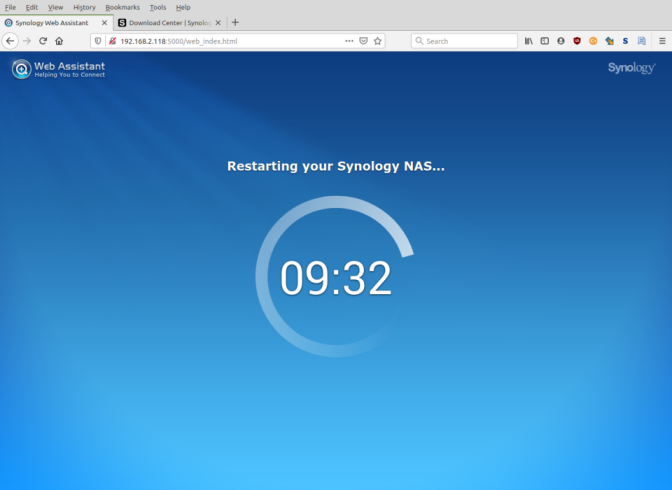Open the View menu
Viewport: 672px width, 490px height.
tap(55, 7)
